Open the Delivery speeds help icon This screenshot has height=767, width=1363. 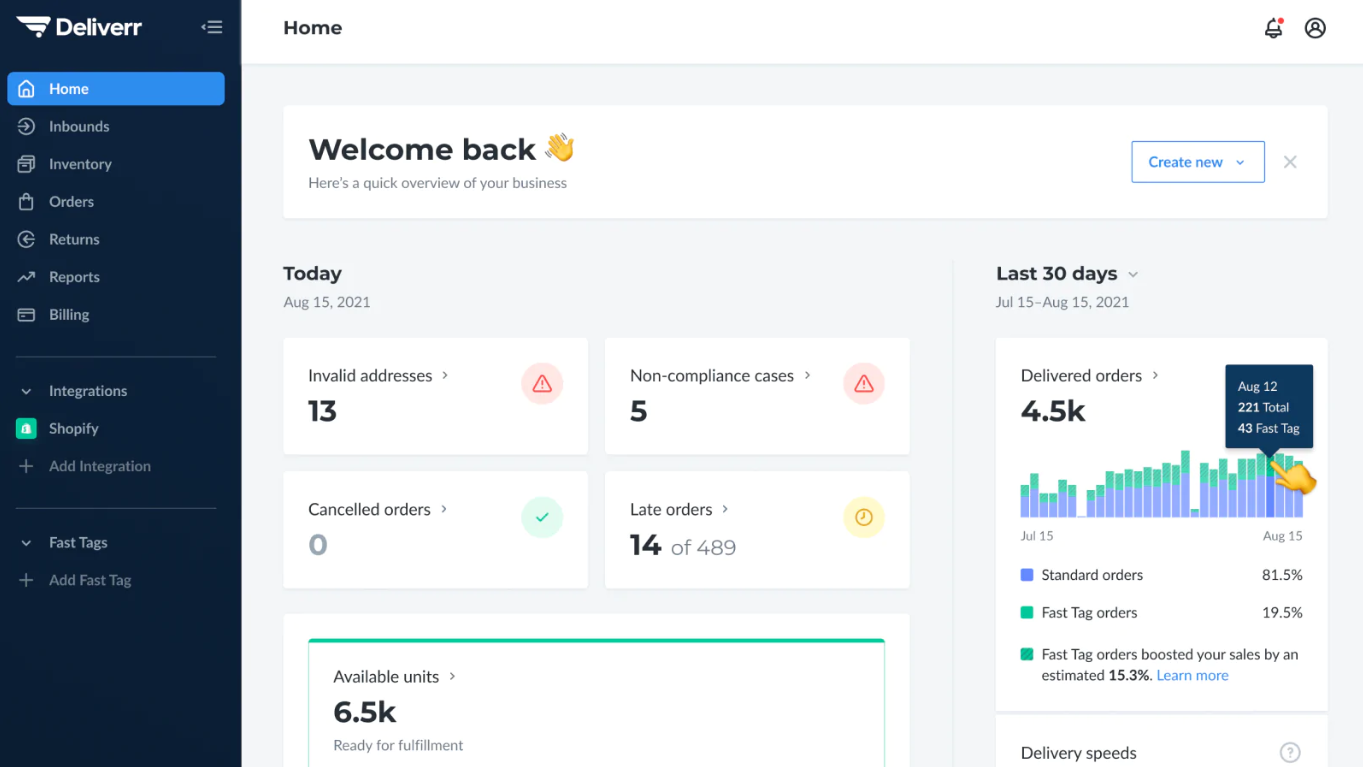1290,752
